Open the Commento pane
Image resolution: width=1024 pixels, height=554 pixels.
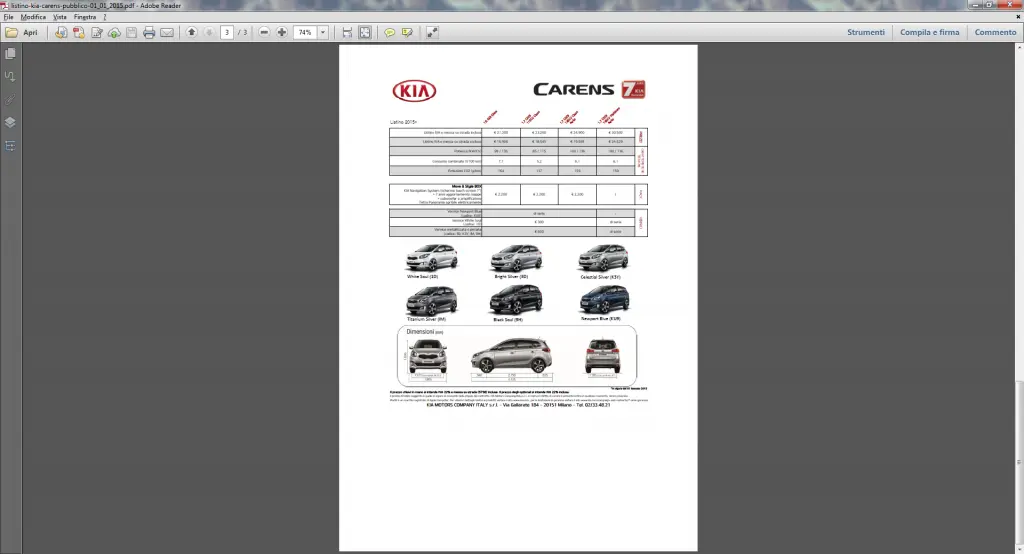click(x=995, y=32)
